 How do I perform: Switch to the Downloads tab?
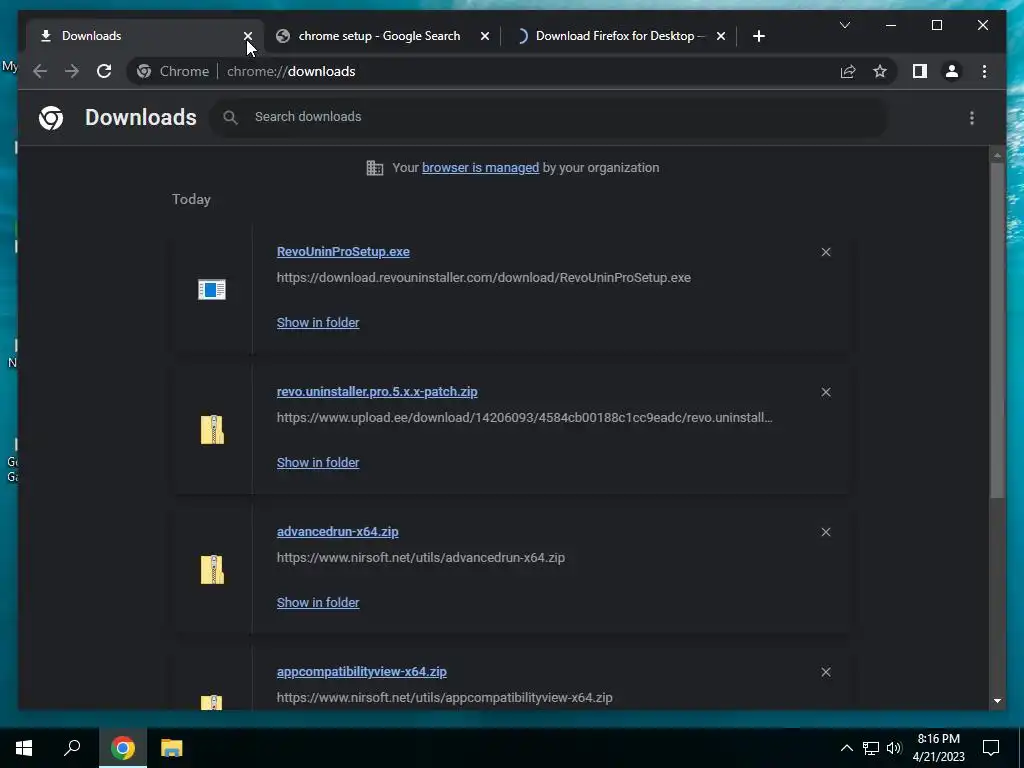coord(144,36)
